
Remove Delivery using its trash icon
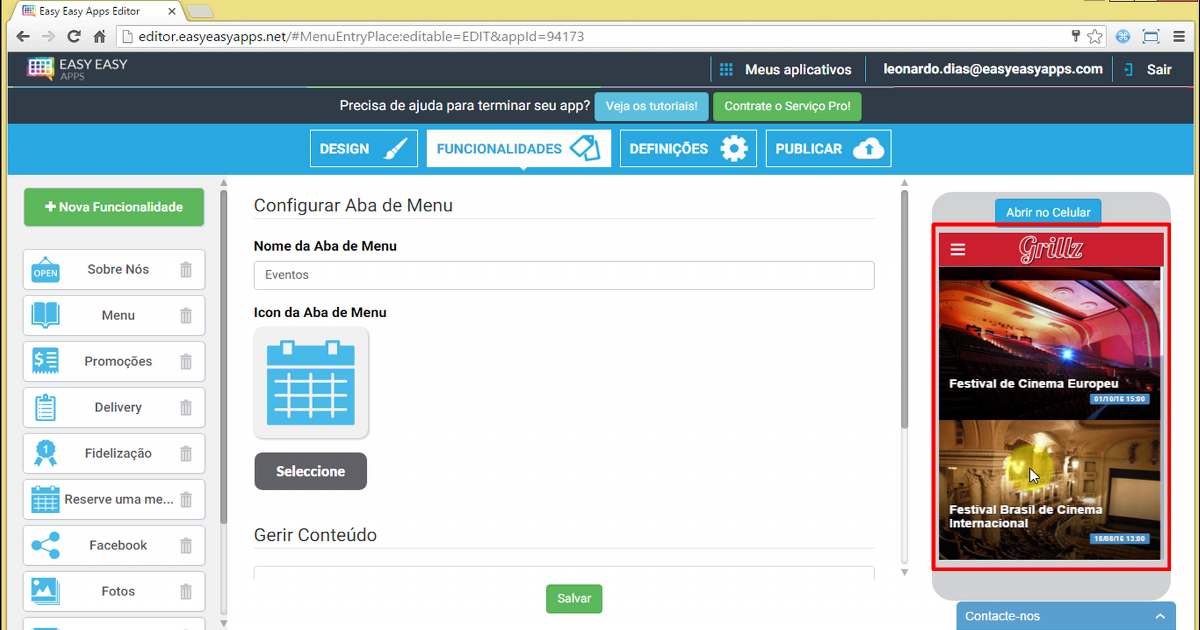(x=186, y=407)
